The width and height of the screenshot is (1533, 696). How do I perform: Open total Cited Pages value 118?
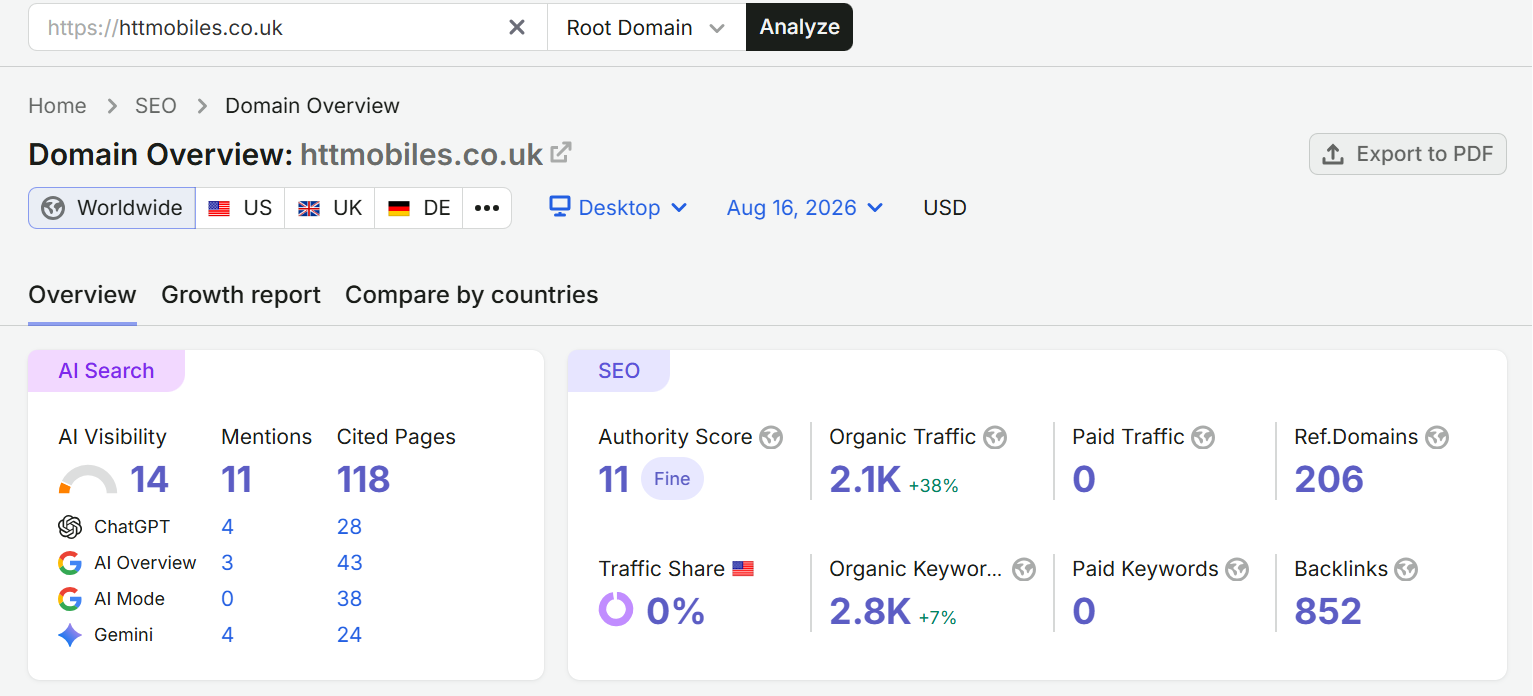click(363, 480)
